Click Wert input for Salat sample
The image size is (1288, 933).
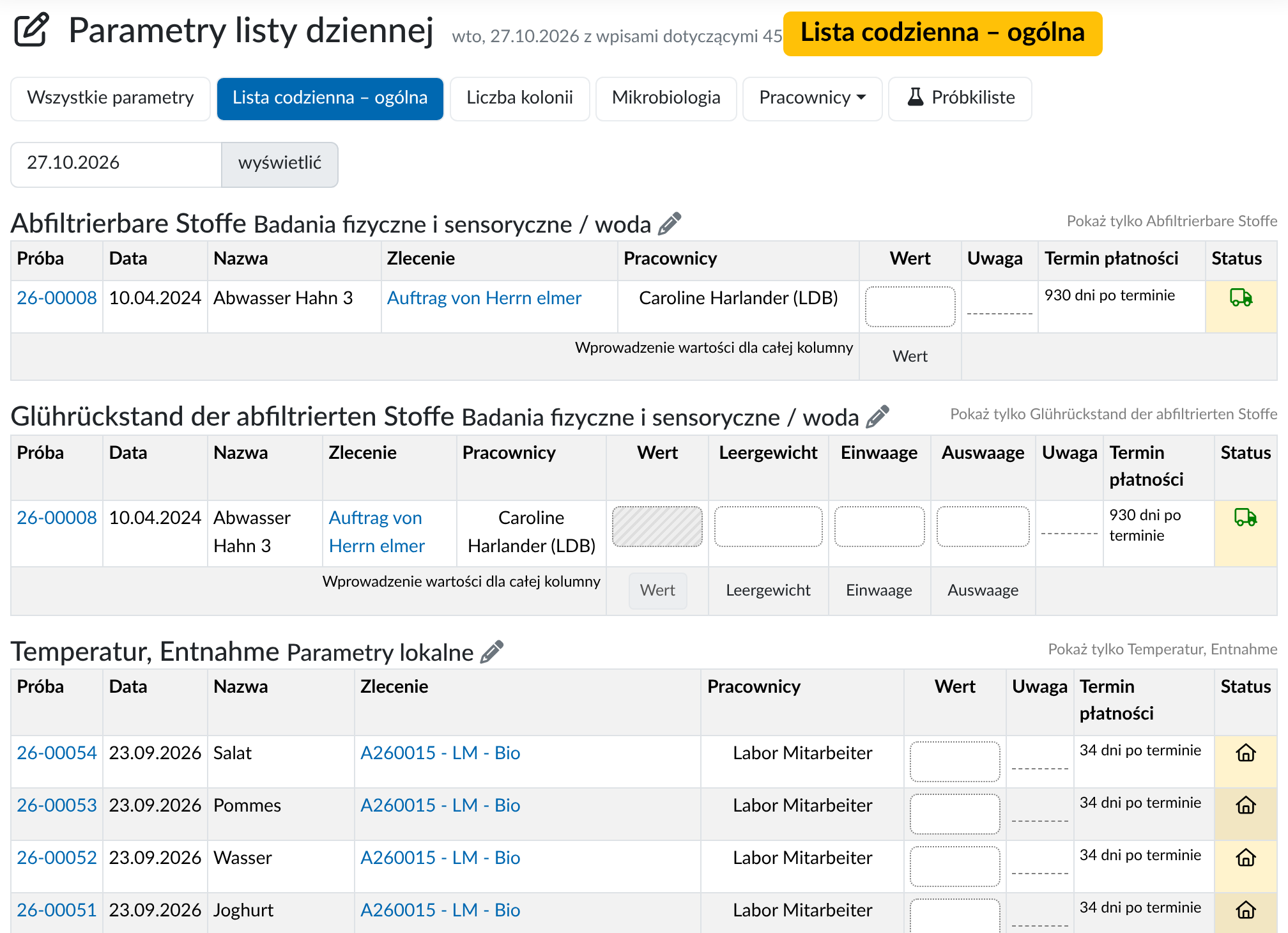click(x=955, y=762)
